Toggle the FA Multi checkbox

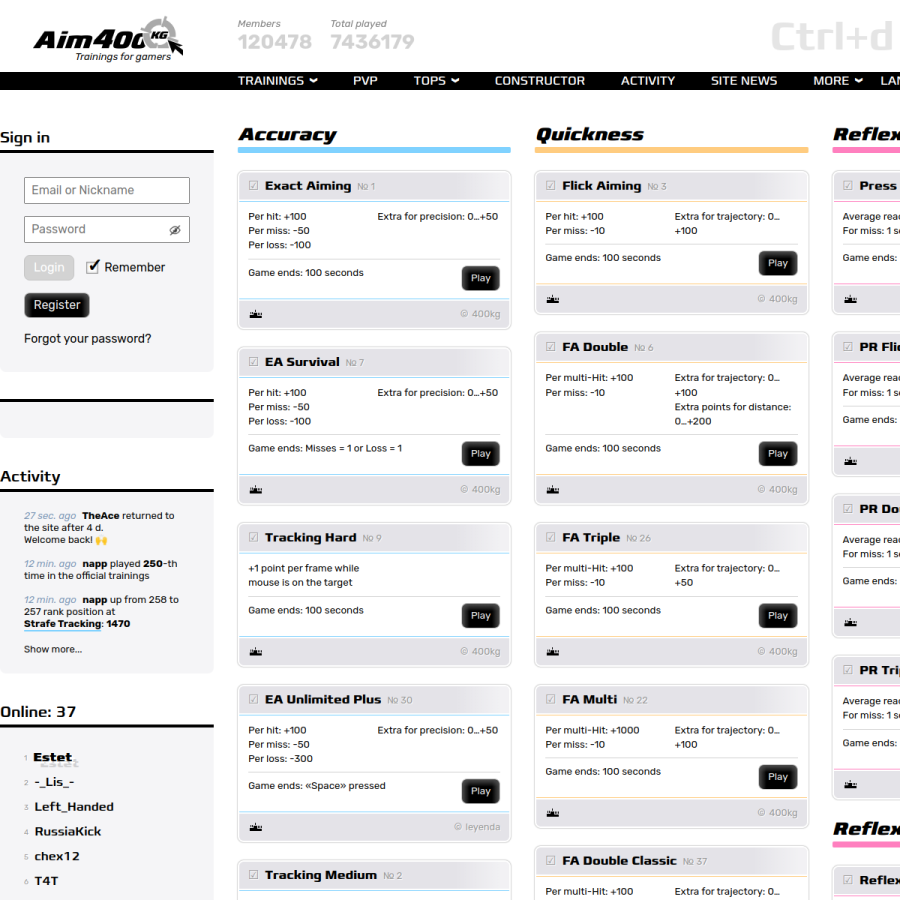550,699
